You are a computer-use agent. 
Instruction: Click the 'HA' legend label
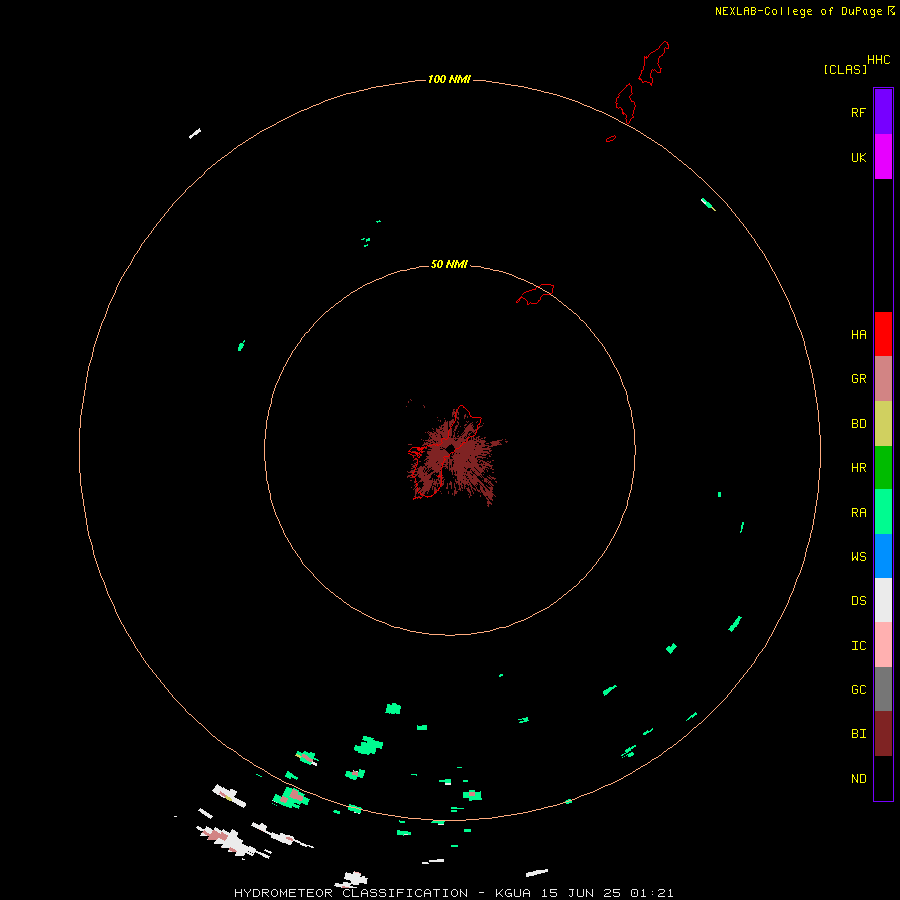(x=858, y=335)
